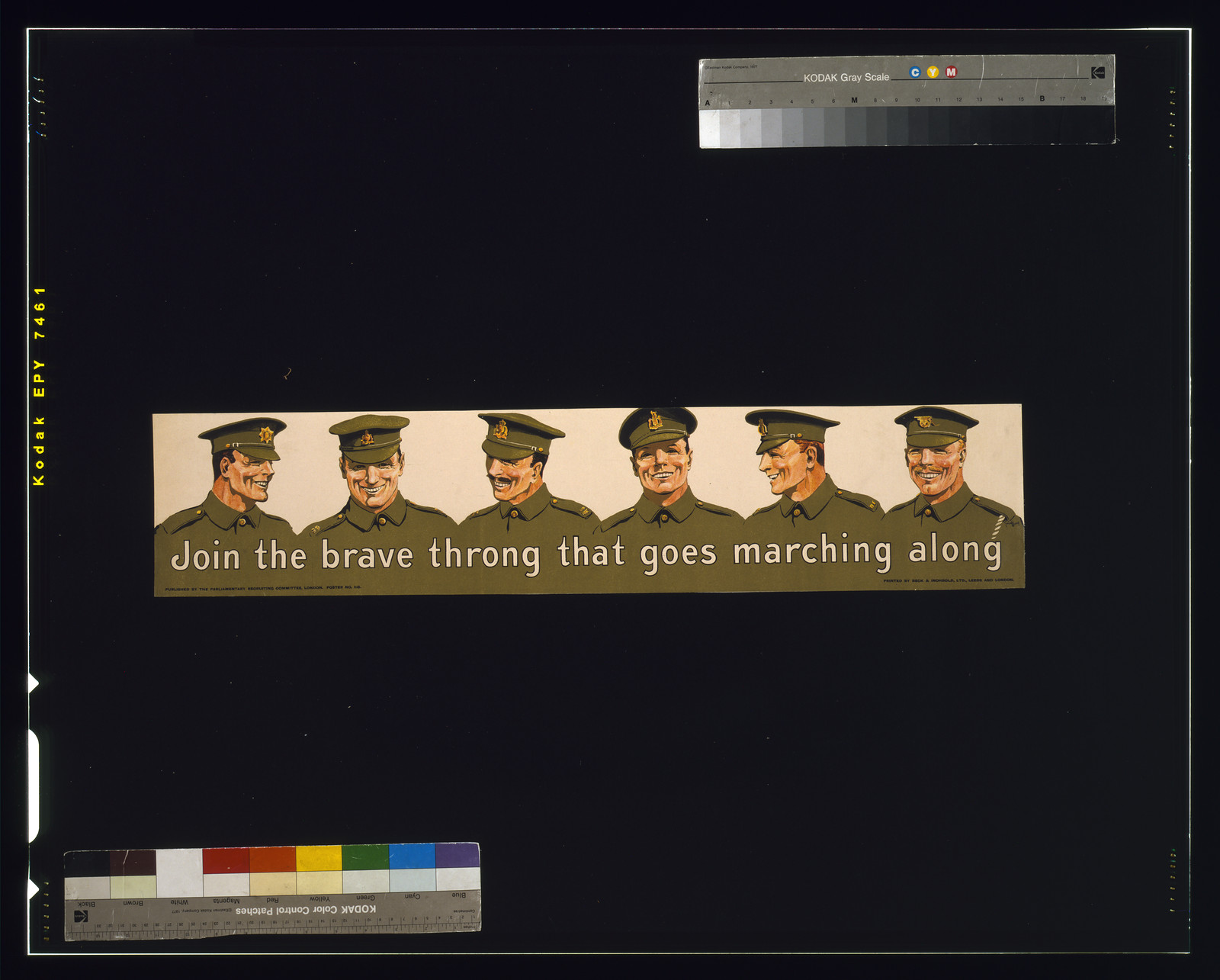
Task: Click the blue C circle on gray scale
Action: point(915,72)
